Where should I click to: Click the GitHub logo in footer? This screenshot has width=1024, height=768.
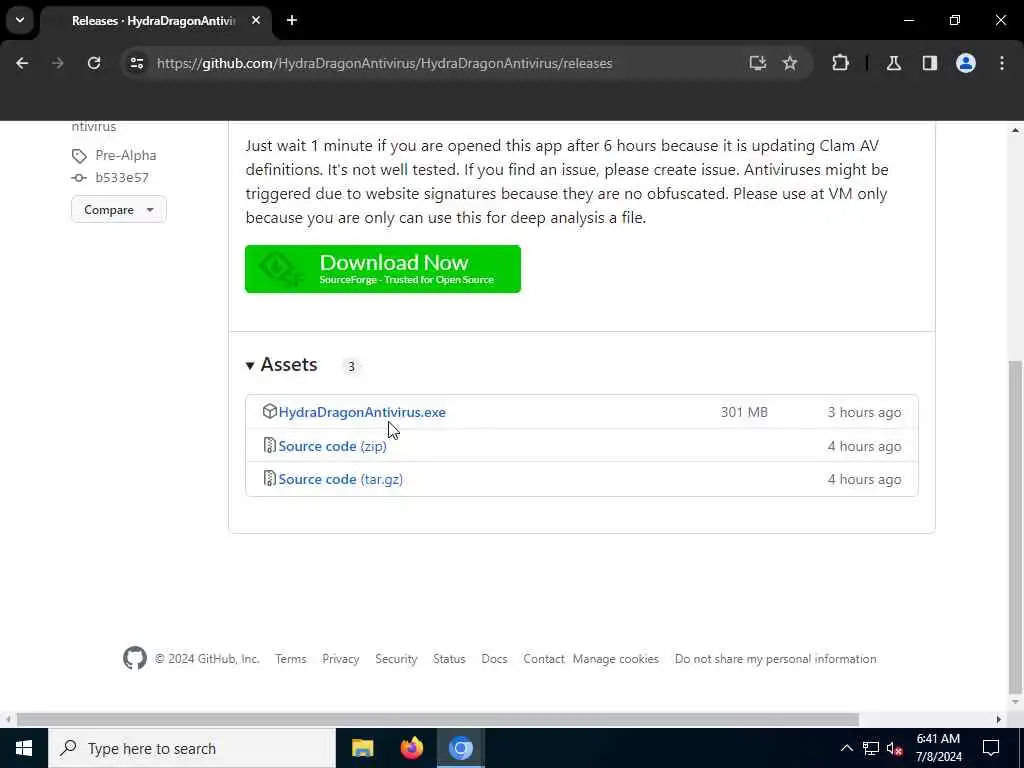[135, 658]
